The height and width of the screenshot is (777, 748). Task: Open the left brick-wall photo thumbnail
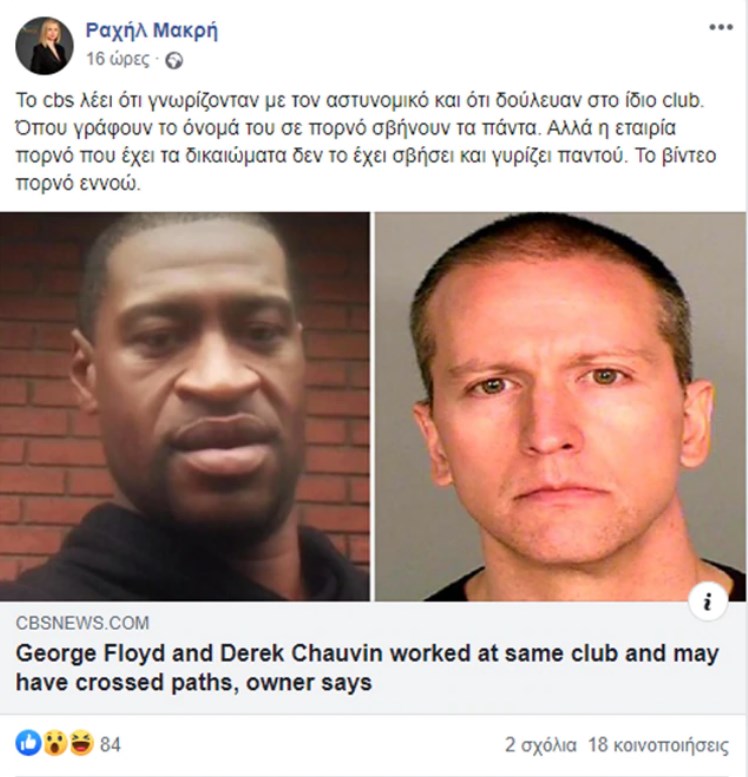(x=184, y=406)
